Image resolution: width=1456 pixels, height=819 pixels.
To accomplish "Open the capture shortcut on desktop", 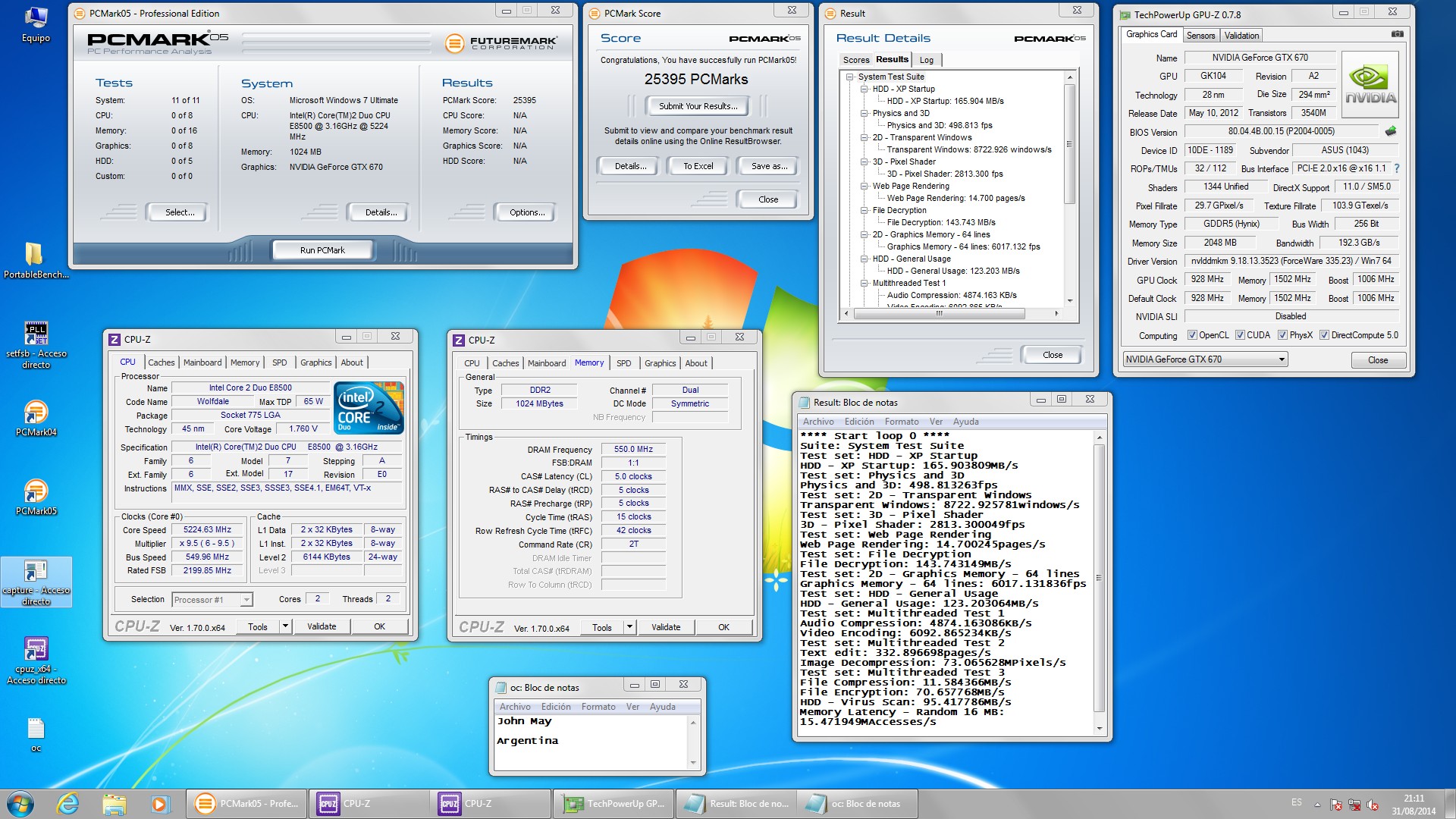I will 36,582.
